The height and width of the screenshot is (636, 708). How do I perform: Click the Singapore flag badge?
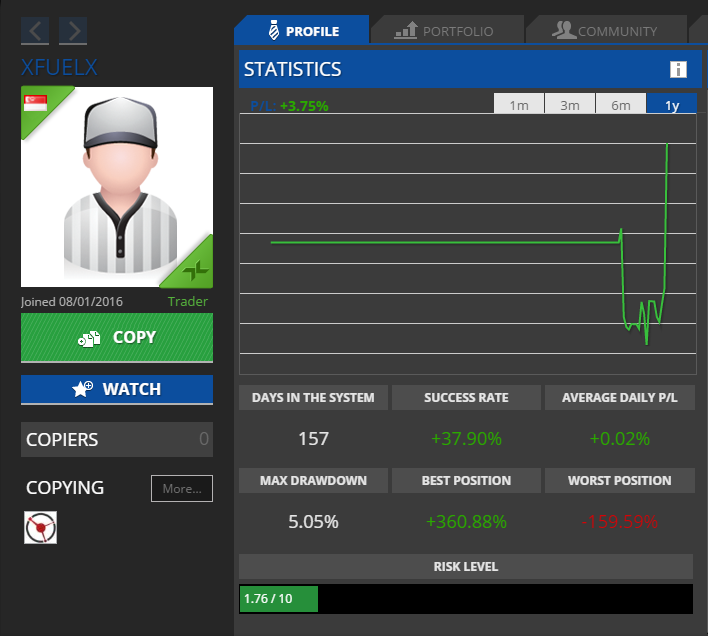(x=34, y=101)
